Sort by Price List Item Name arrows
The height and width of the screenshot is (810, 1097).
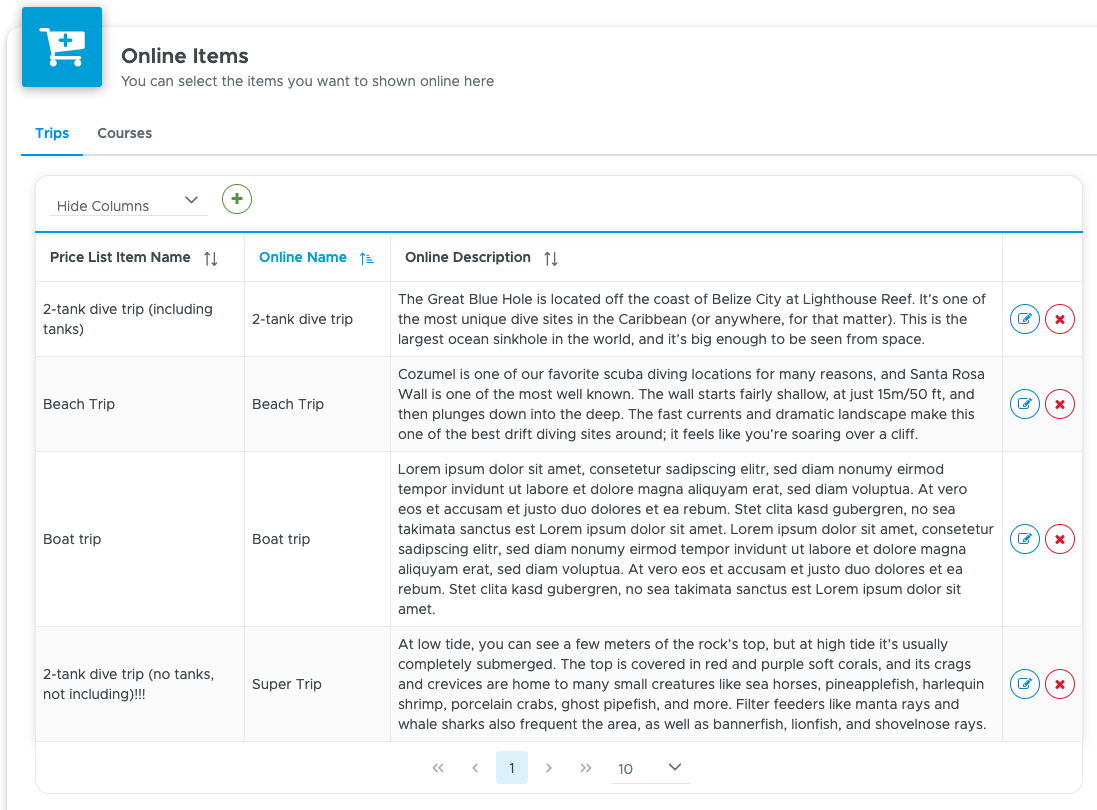(211, 259)
